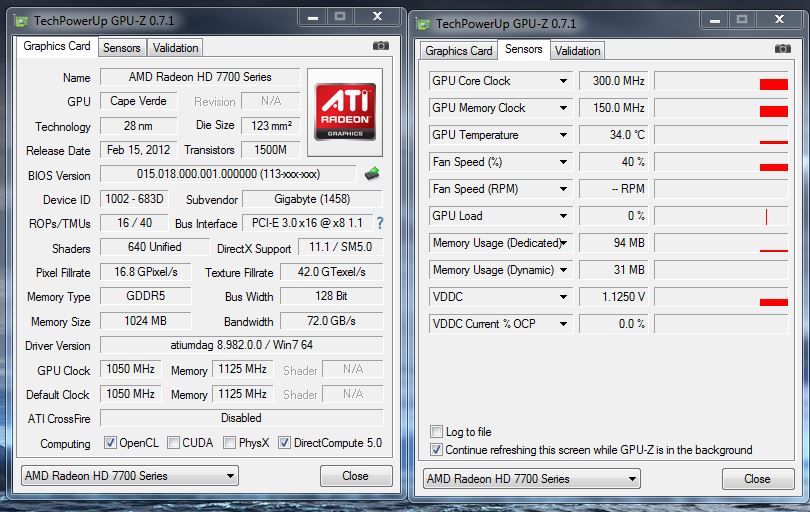Click the GPU-Z app icon in the right window title bar
810x512 pixels.
(424, 24)
